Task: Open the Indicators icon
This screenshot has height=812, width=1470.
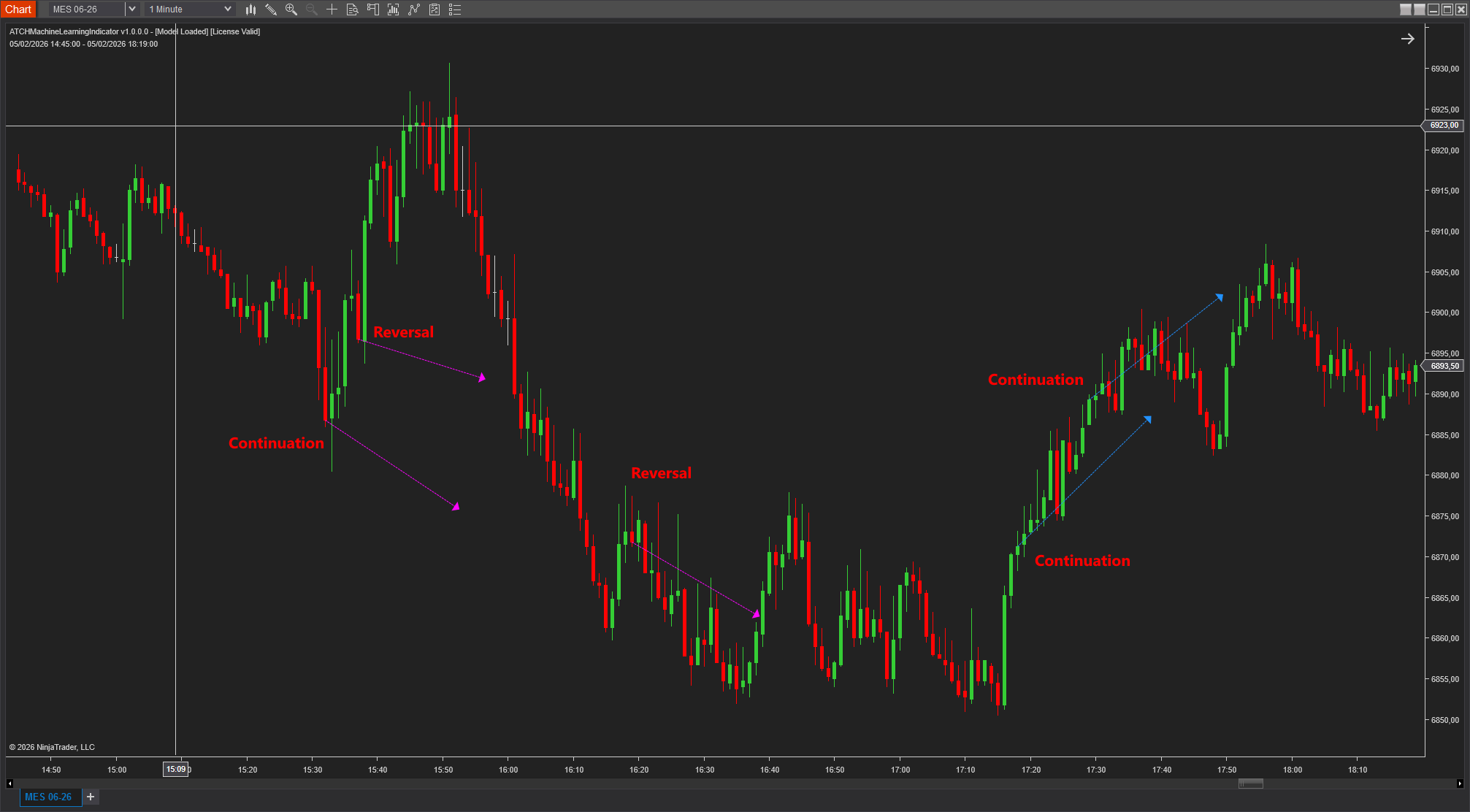Action: tap(414, 9)
